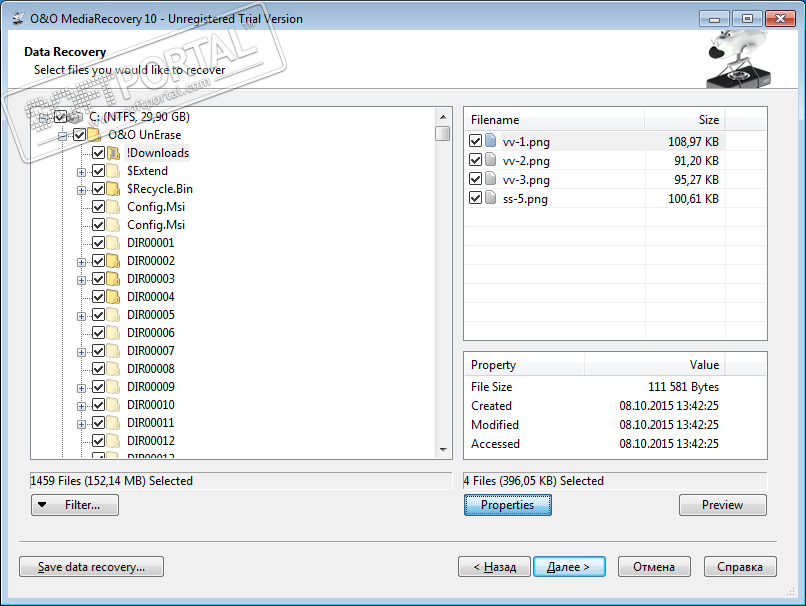Image resolution: width=806 pixels, height=606 pixels.
Task: Click the application icon in the title bar
Action: click(18, 19)
